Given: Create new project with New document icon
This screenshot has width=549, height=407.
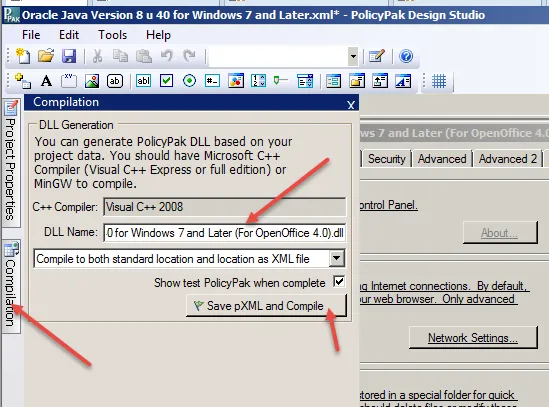Looking at the screenshot, I should coord(23,56).
